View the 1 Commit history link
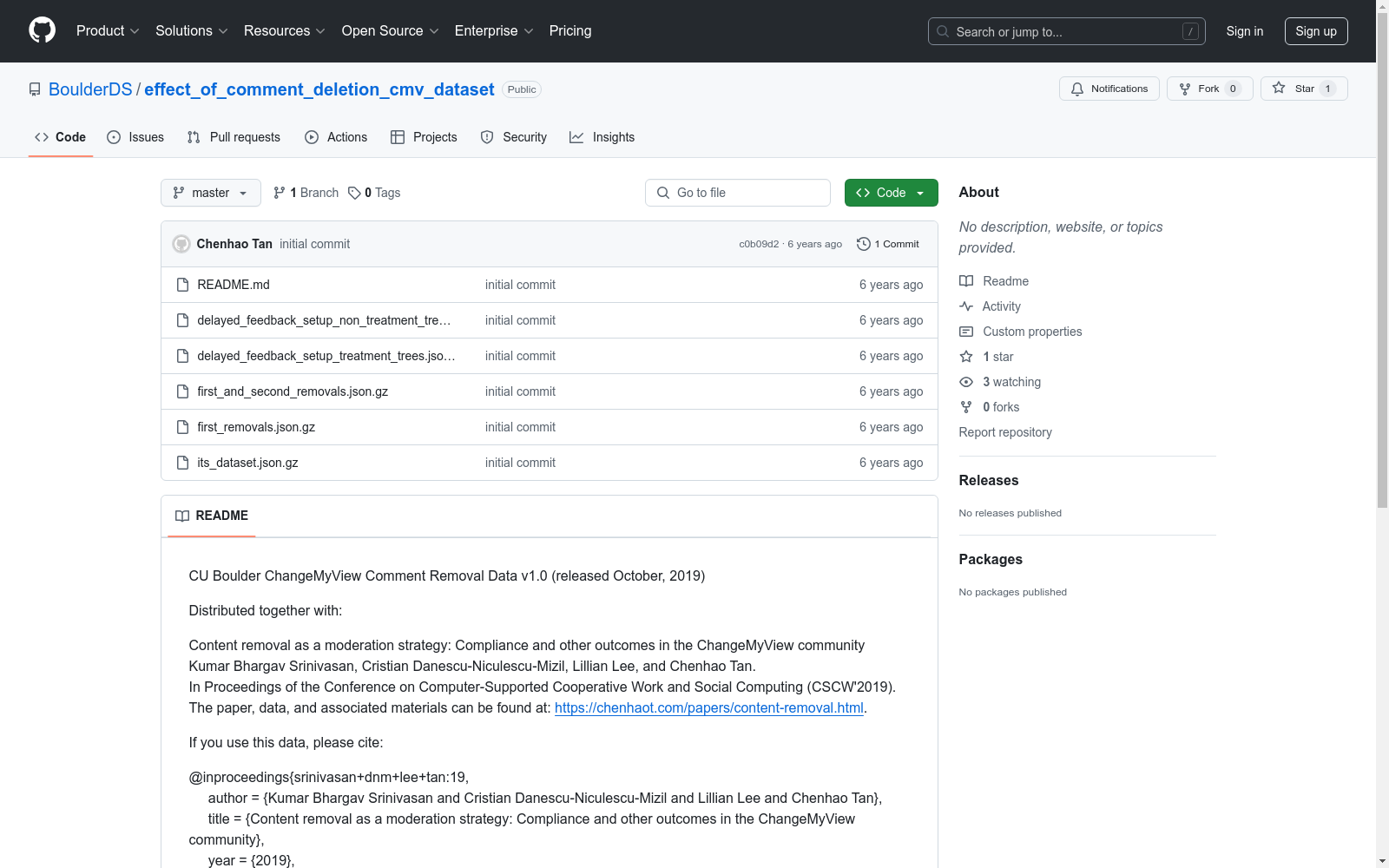 [888, 244]
